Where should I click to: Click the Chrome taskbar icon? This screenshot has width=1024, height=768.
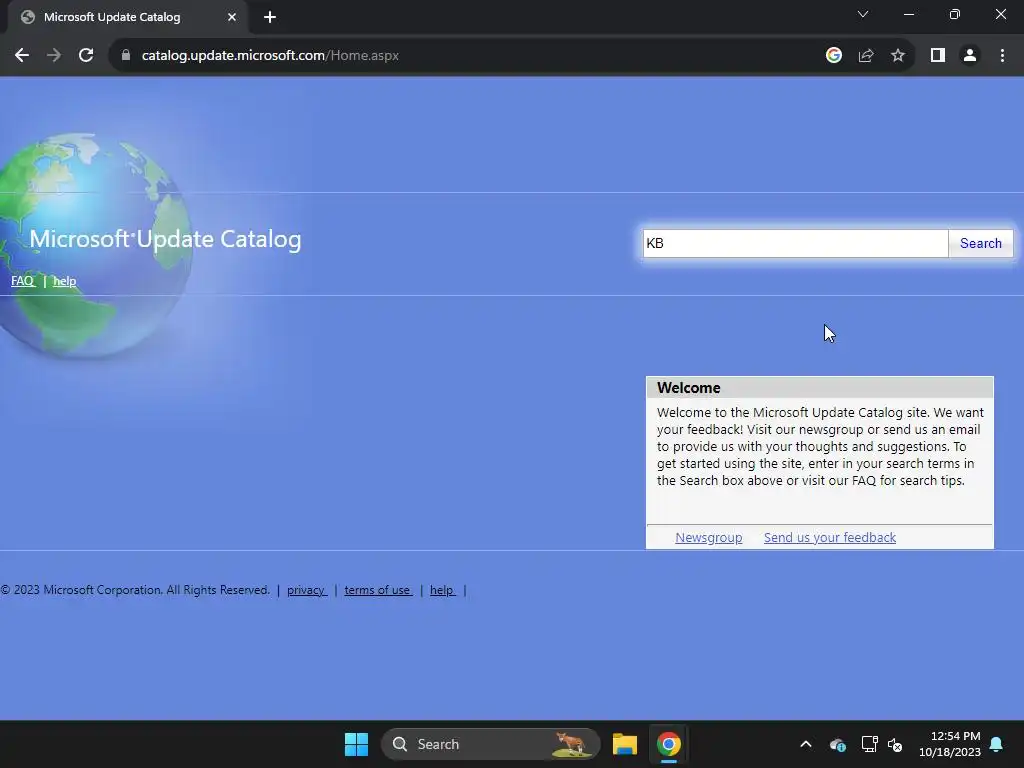[668, 744]
